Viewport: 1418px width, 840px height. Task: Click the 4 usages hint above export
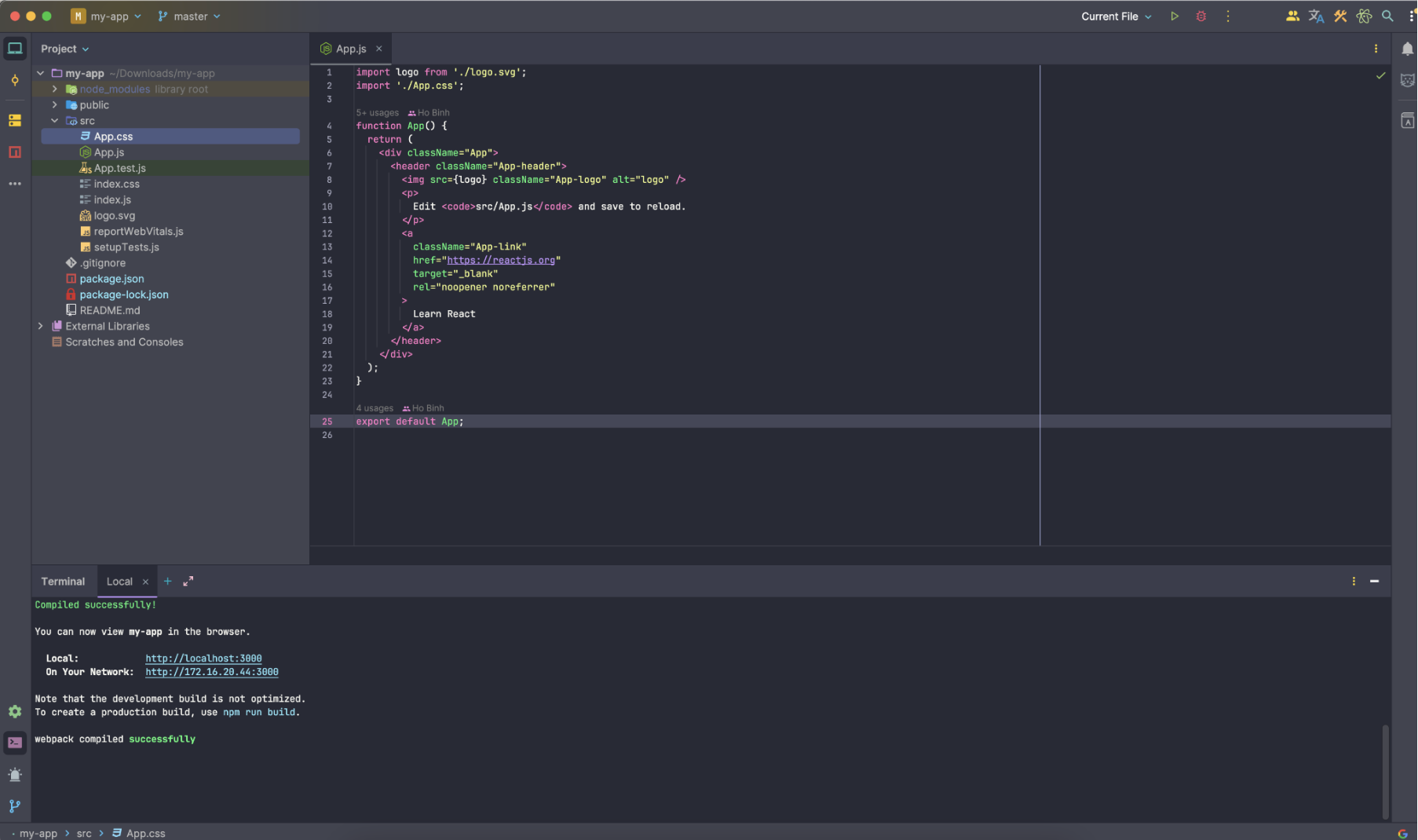[x=375, y=408]
